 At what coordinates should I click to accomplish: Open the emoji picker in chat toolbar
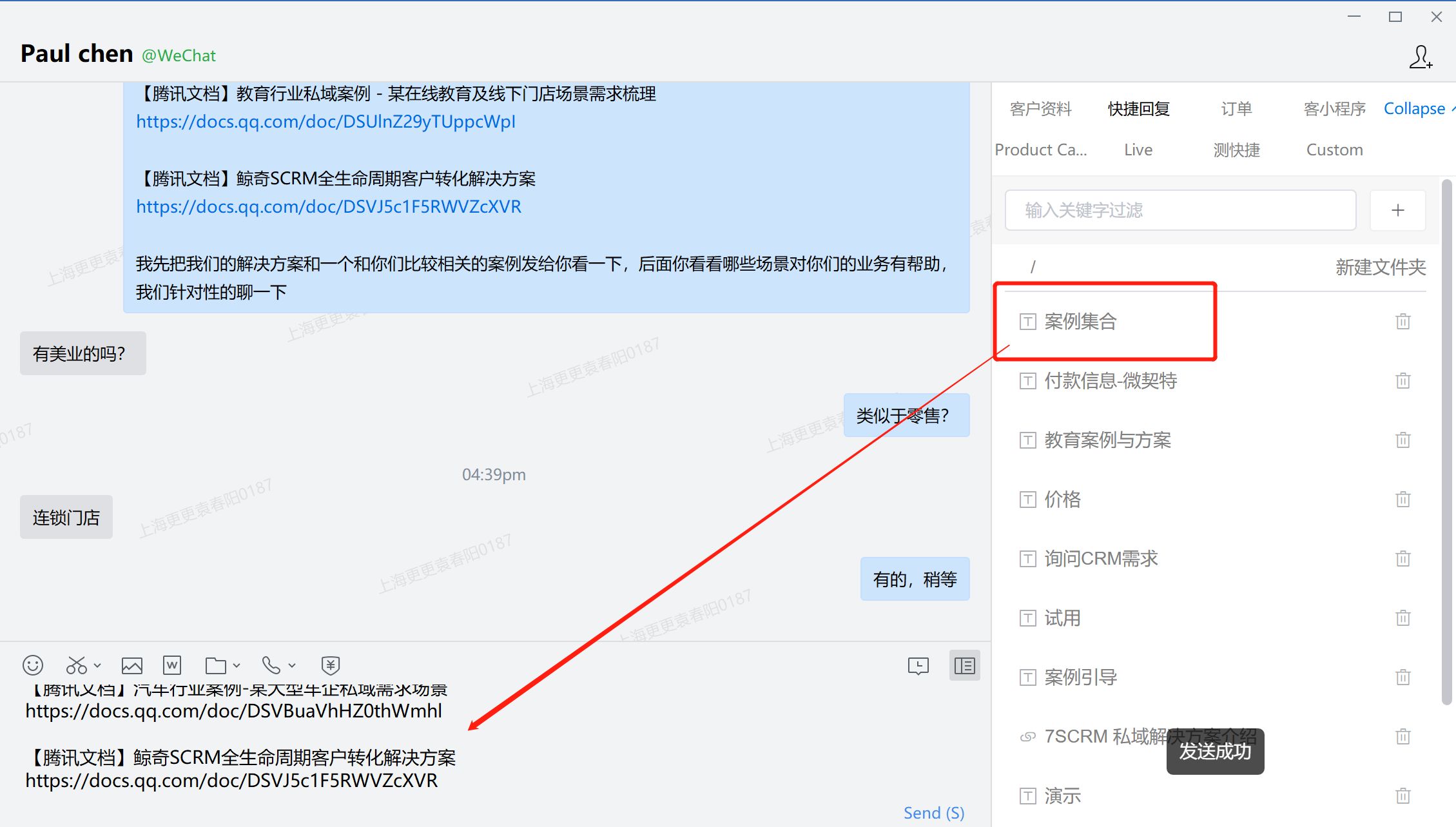click(x=33, y=665)
